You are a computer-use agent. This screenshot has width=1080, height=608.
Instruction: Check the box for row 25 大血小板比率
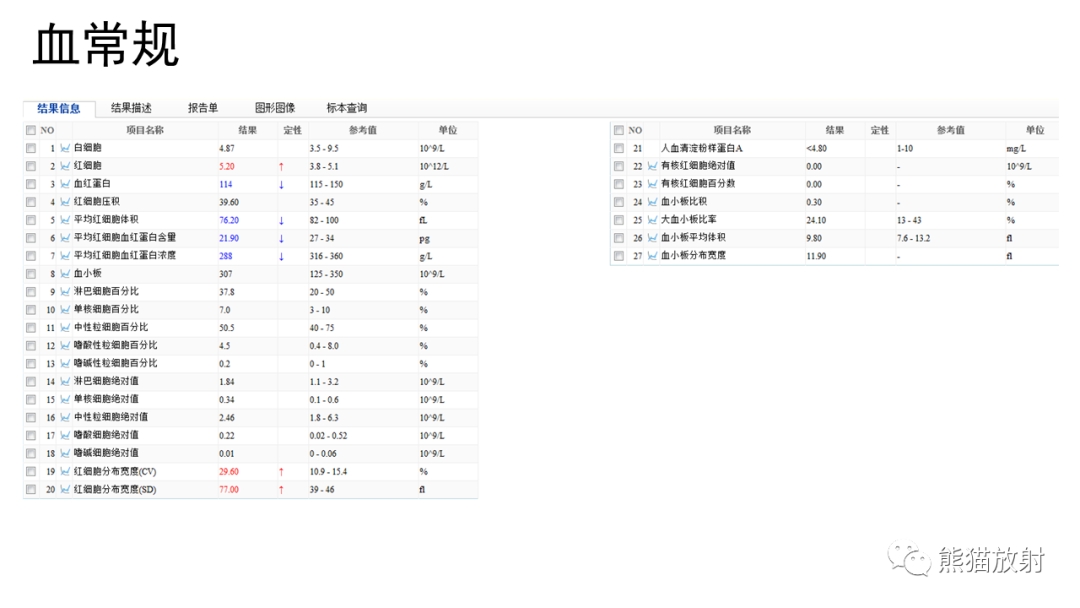coord(619,220)
